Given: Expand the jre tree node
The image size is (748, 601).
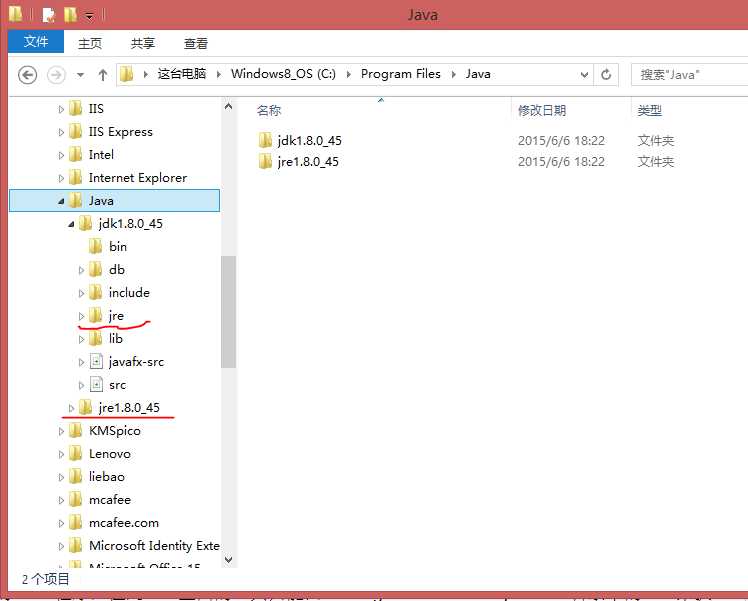Looking at the screenshot, I should pos(81,316).
